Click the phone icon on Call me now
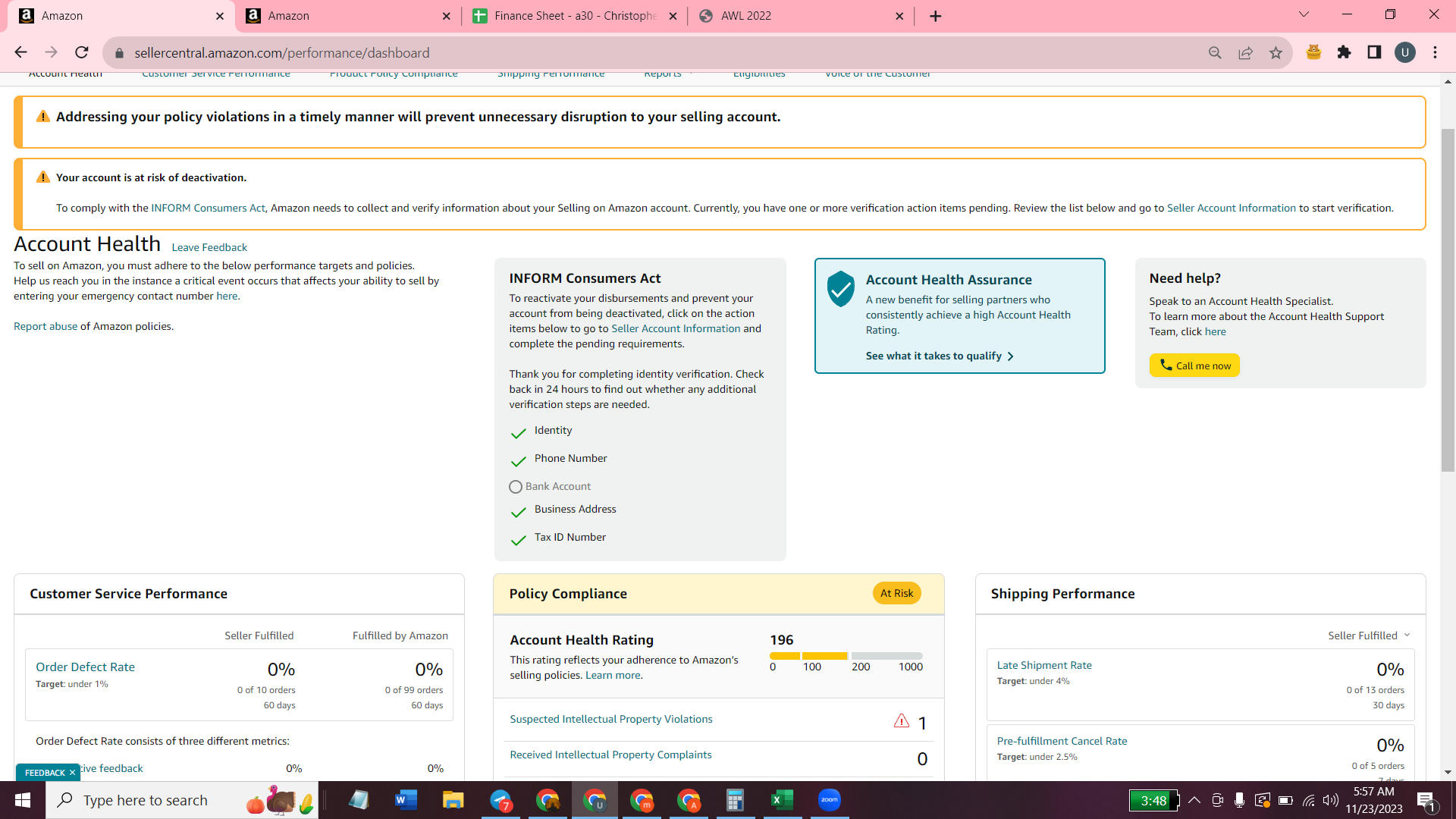 pyautogui.click(x=1166, y=365)
